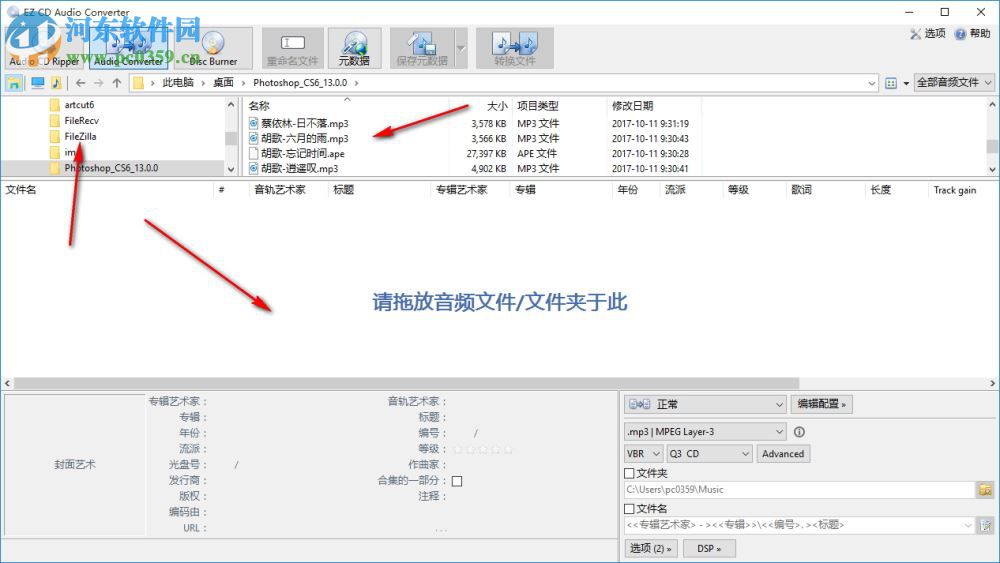
Task: Click the 重命名文件 rename files toolbar button
Action: [293, 48]
